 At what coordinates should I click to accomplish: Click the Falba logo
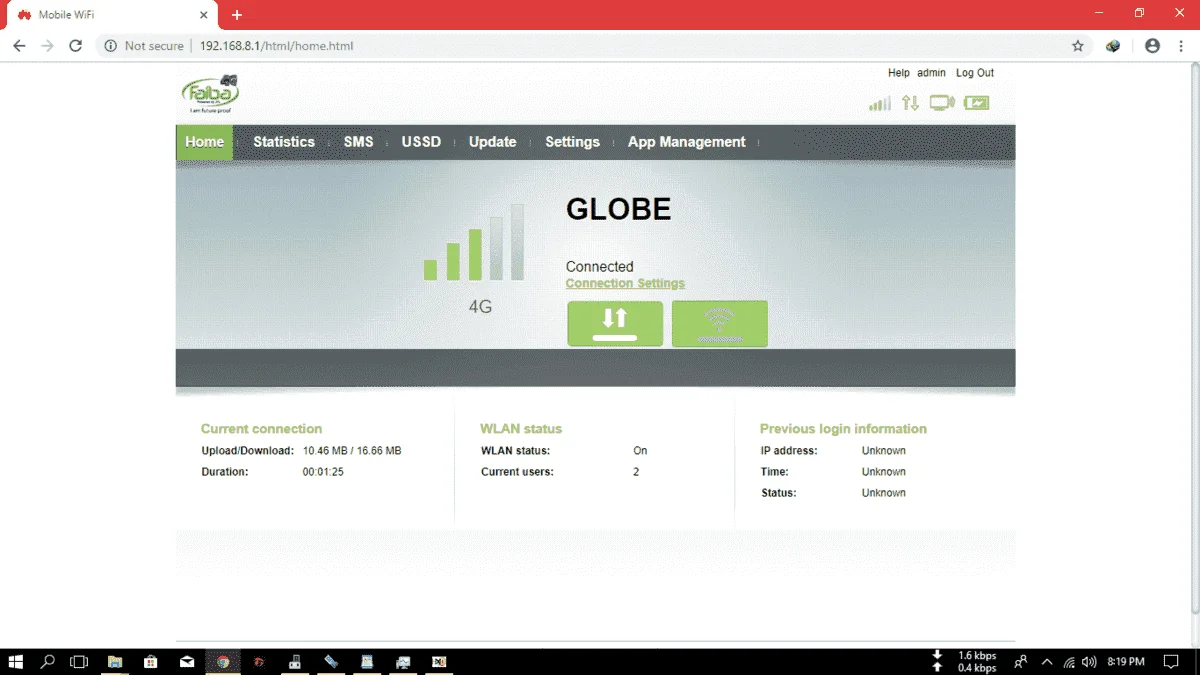click(210, 95)
